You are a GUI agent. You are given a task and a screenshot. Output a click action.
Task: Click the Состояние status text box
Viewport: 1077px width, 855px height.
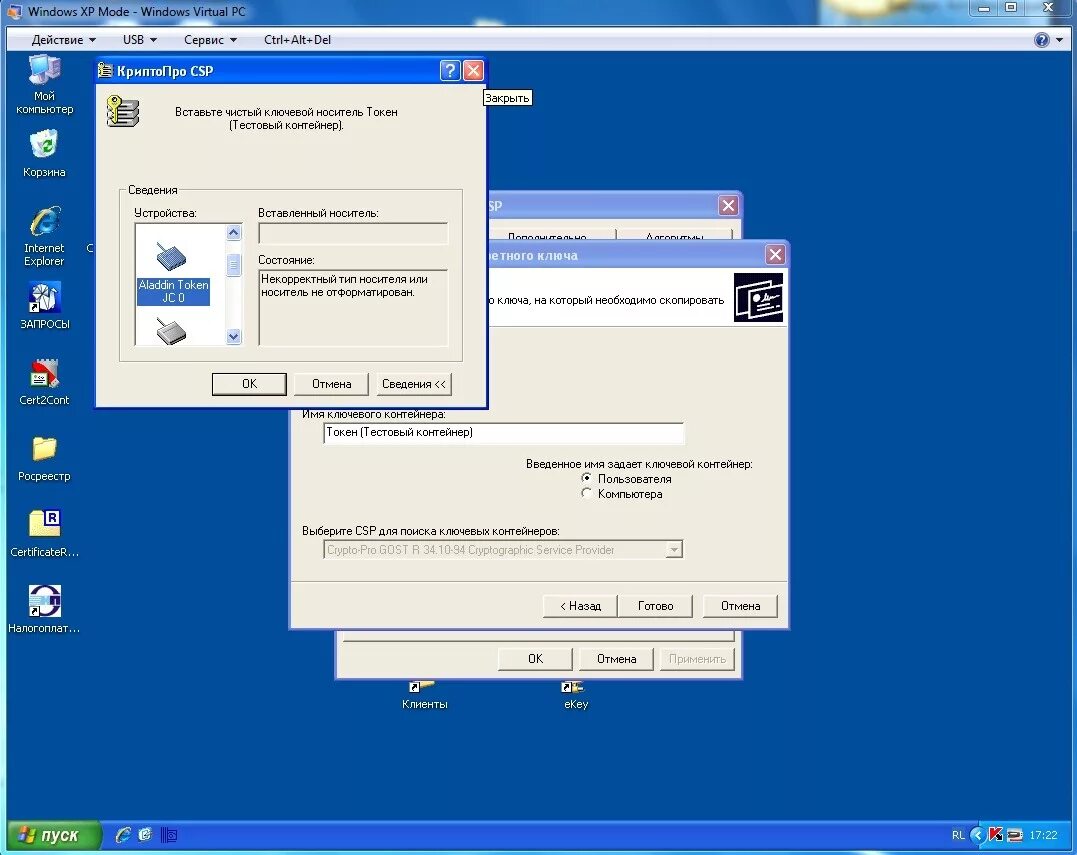pyautogui.click(x=353, y=308)
